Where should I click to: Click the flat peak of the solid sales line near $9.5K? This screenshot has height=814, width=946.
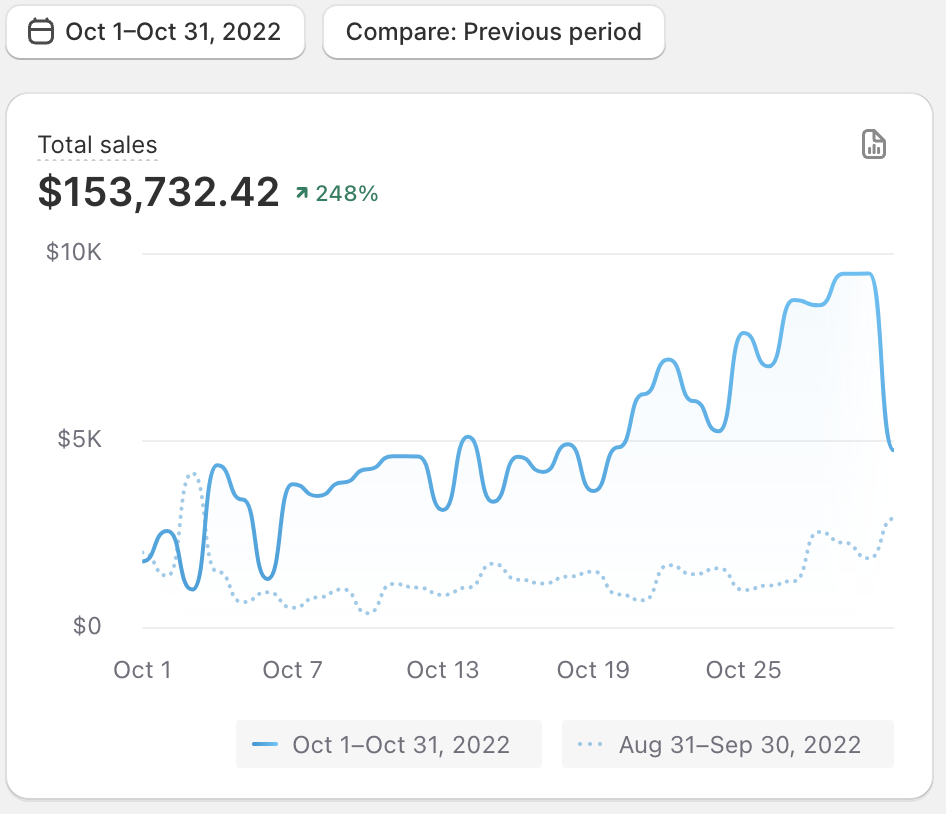[855, 274]
